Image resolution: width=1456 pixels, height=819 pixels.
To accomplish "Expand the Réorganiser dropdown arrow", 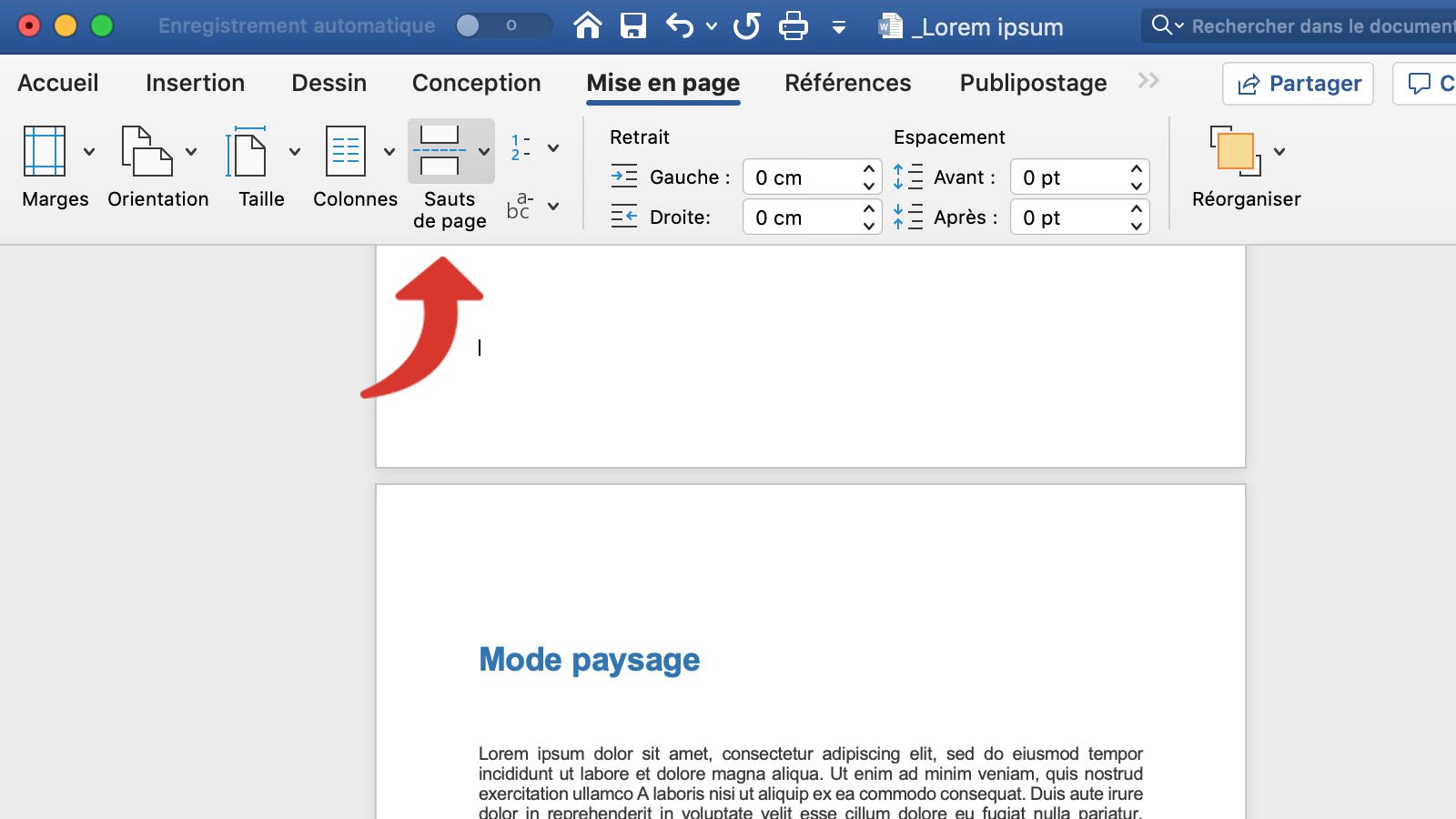I will (1279, 152).
